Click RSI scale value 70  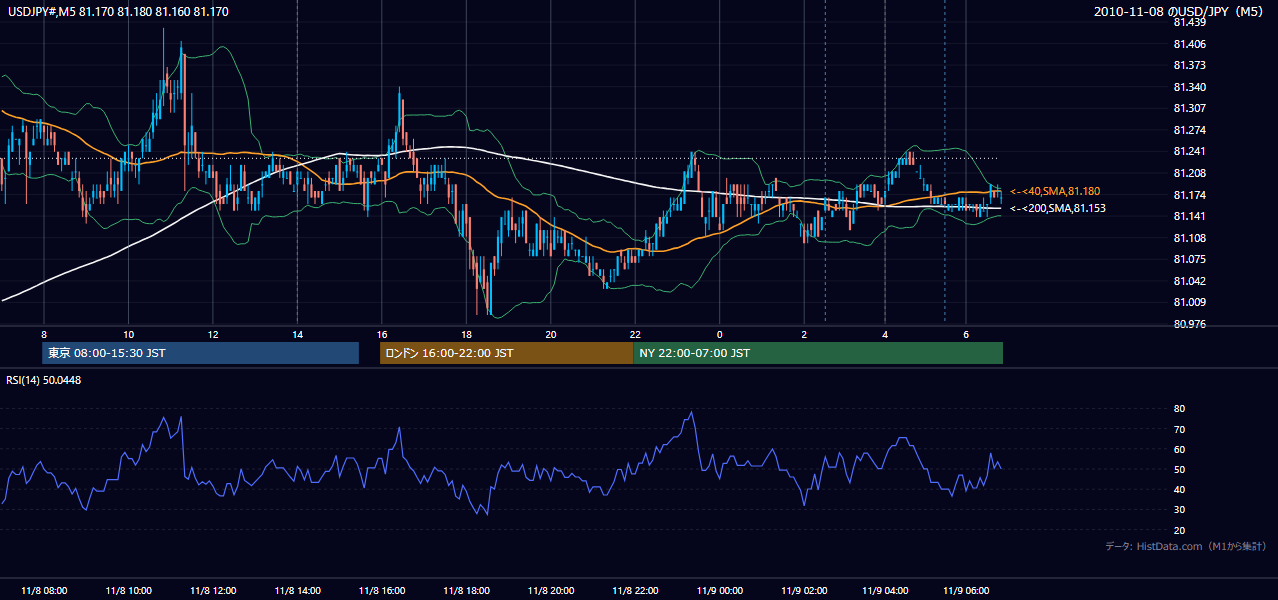click(x=1179, y=429)
